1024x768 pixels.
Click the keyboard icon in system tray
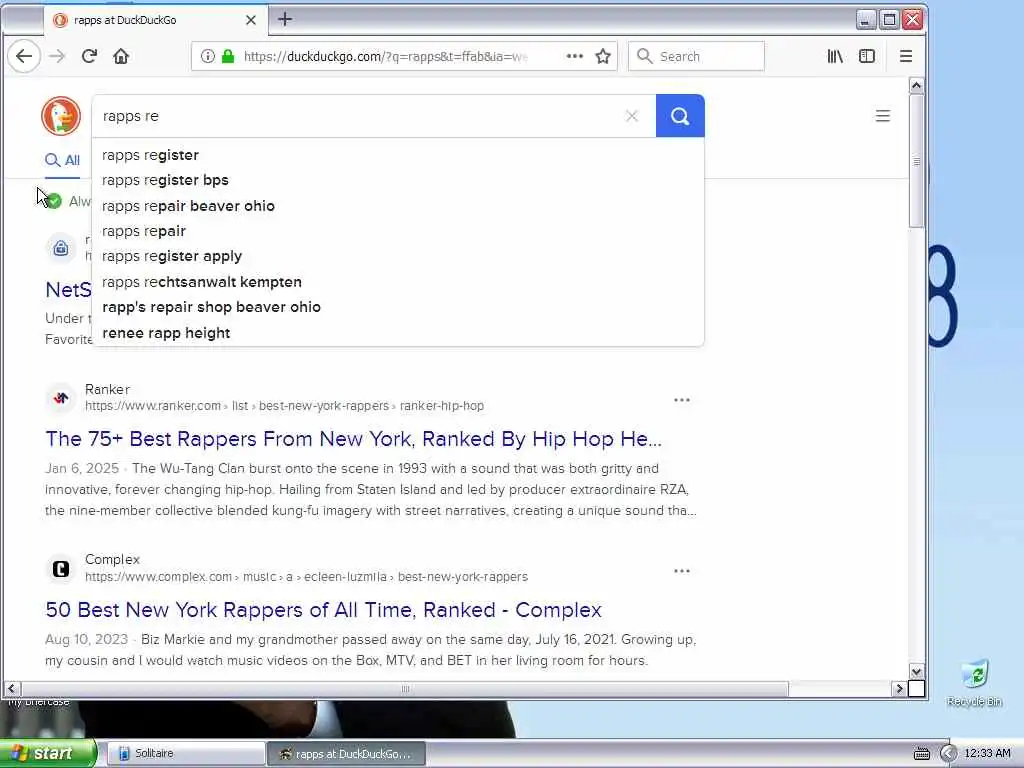click(921, 754)
